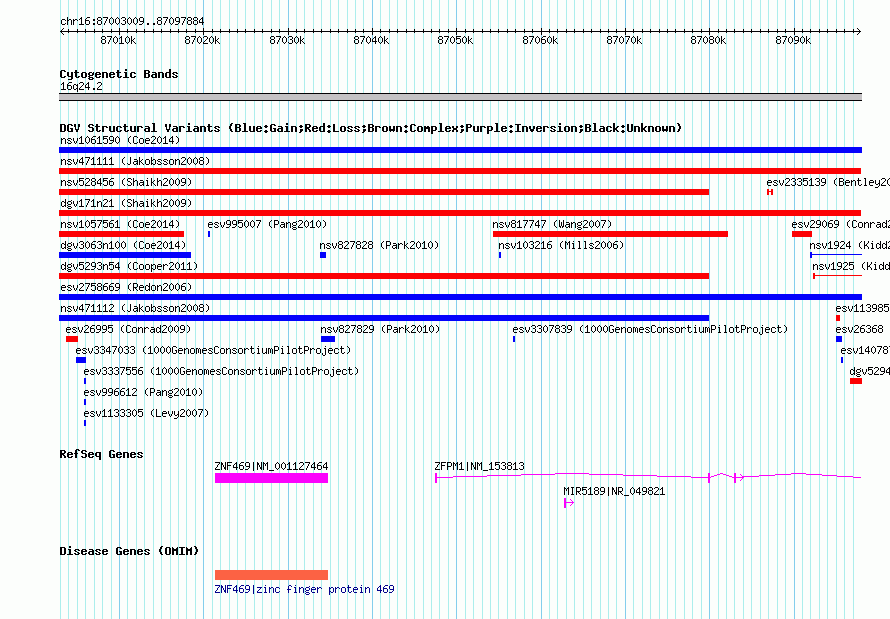Select the esv3337556 small blue marker
This screenshot has width=890, height=619.
point(85,381)
